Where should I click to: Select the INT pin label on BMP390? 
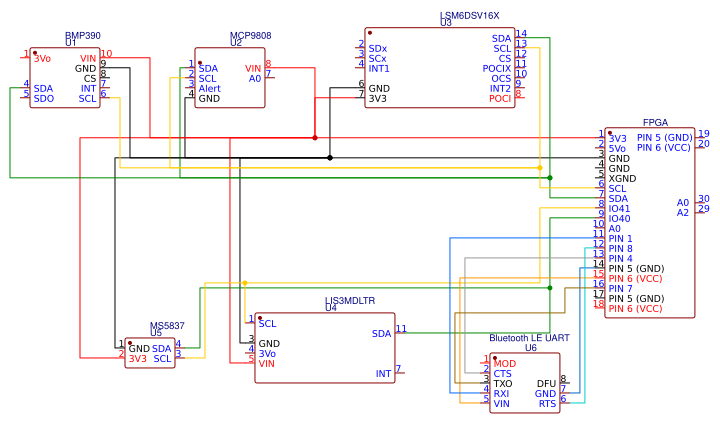pos(89,88)
